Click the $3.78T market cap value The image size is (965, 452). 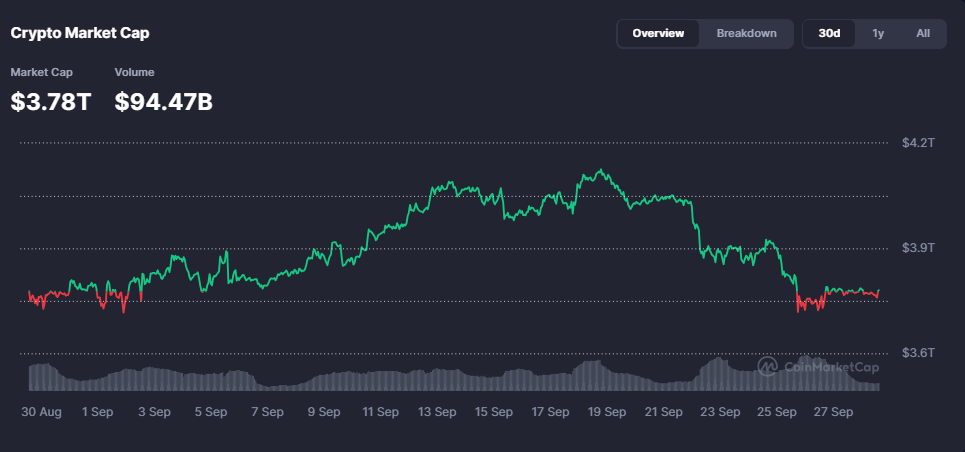[51, 102]
